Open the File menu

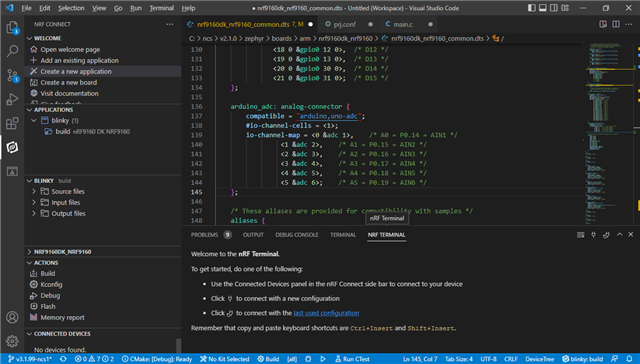[27, 8]
